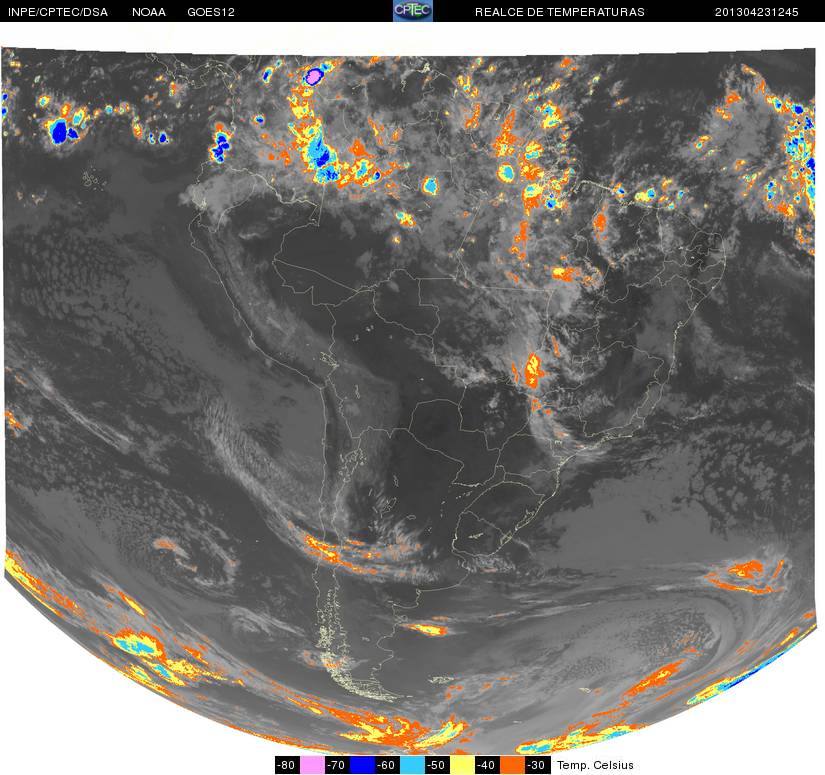Click the Temp. Celsius legend caption

pos(595,765)
